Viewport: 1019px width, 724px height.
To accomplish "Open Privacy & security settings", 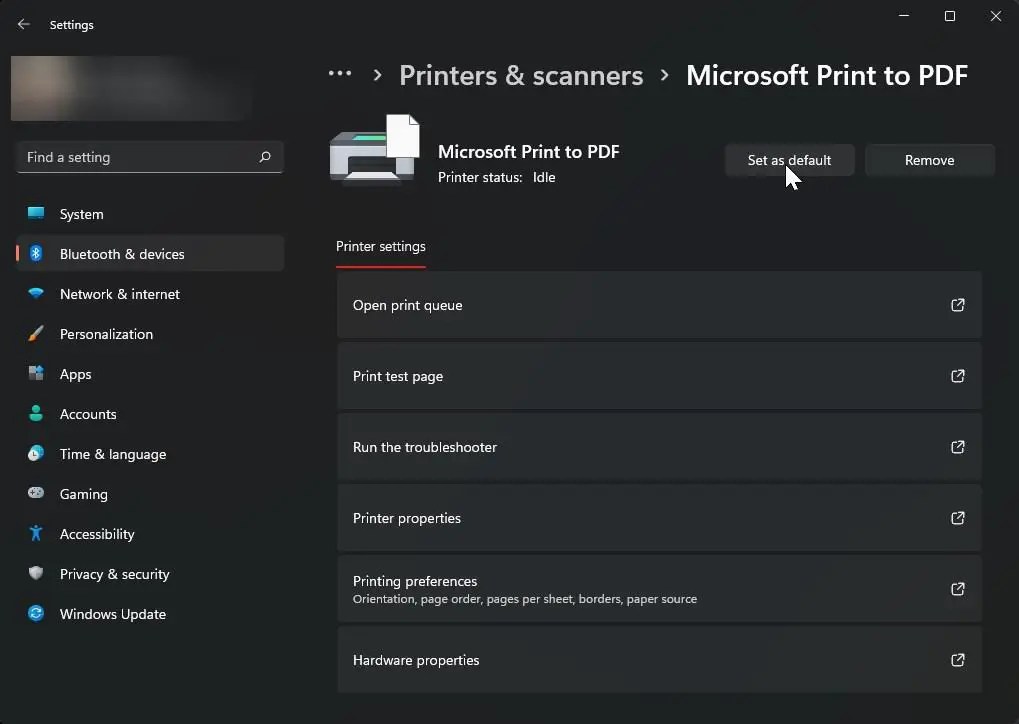I will [150, 573].
